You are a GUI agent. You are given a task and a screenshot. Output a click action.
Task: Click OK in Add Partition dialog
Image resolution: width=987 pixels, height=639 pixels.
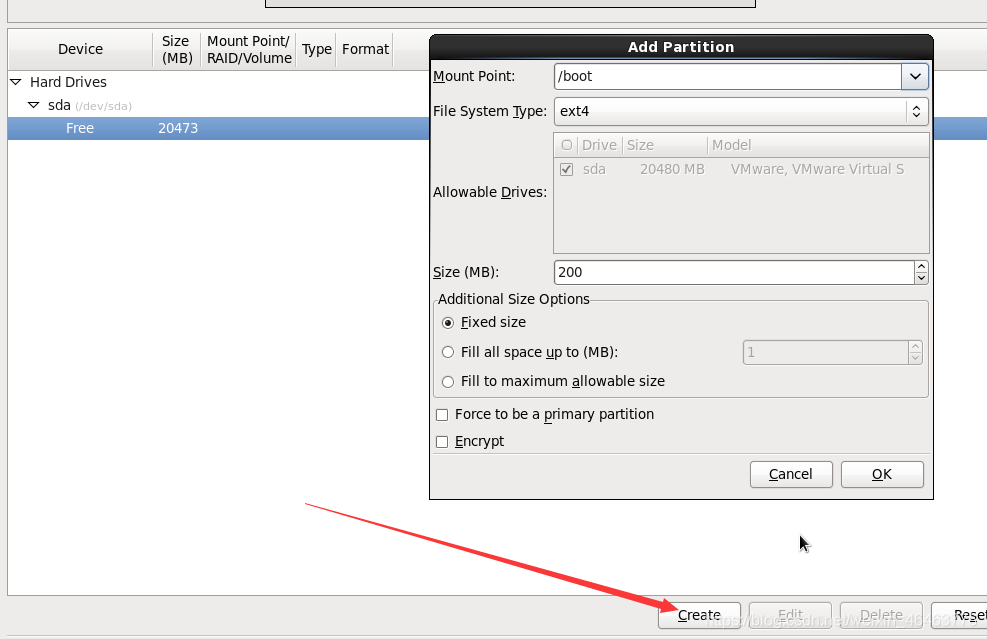click(x=882, y=474)
